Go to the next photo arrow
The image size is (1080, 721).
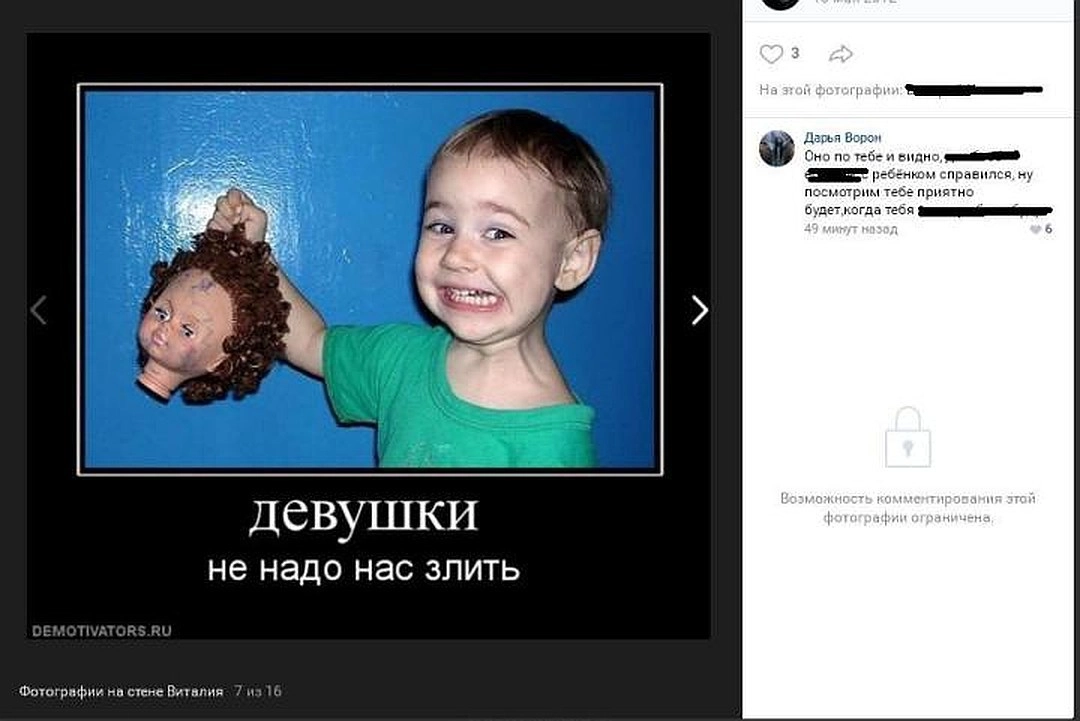pyautogui.click(x=699, y=310)
